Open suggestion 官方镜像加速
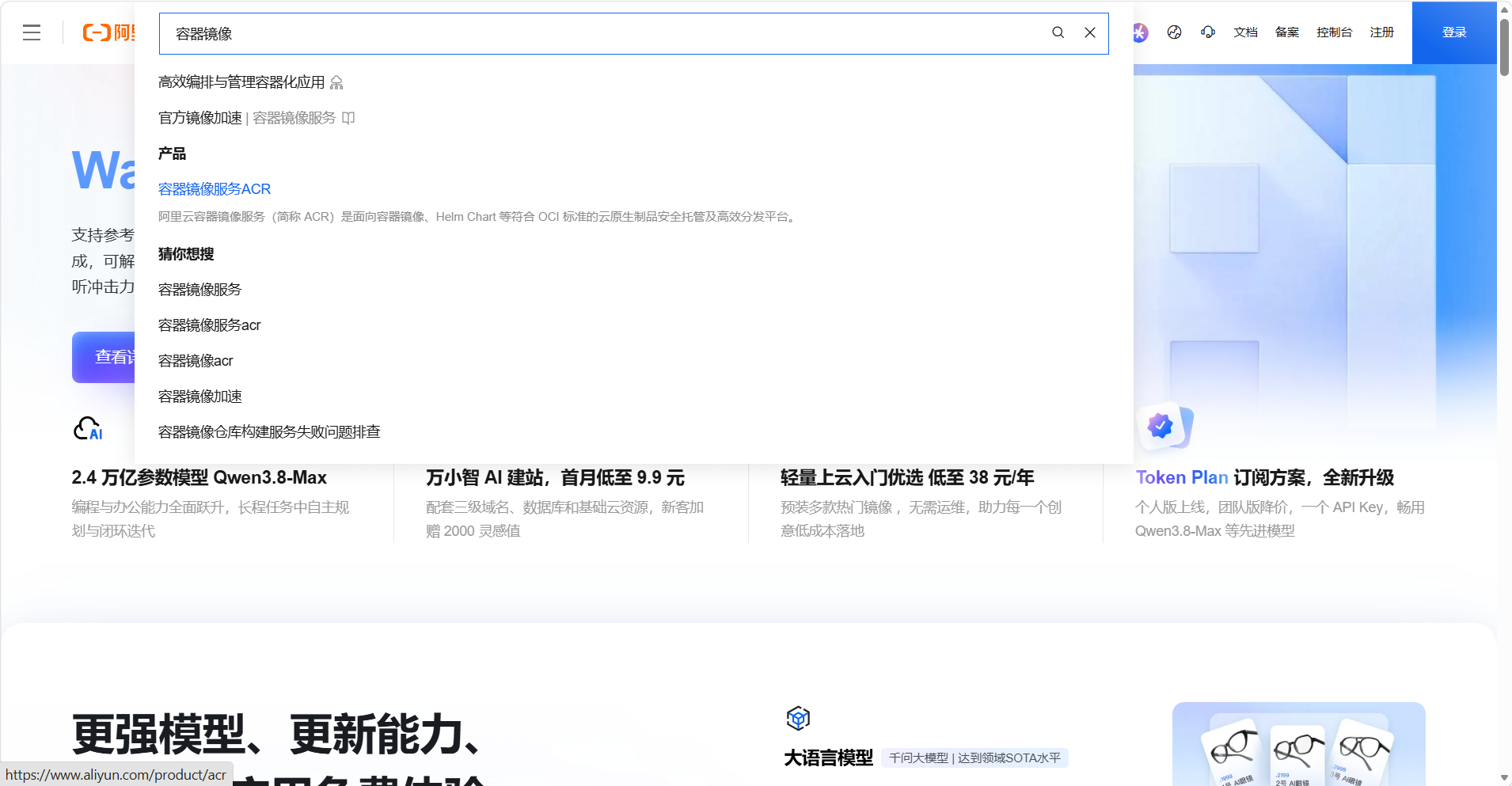The width and height of the screenshot is (1512, 786). (200, 118)
